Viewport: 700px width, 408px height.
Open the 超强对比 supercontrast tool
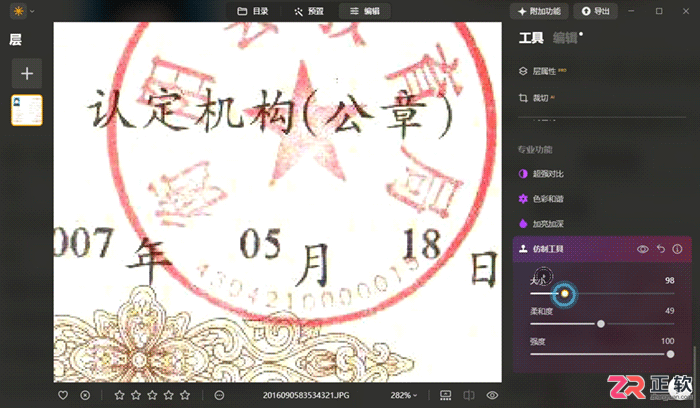point(541,174)
